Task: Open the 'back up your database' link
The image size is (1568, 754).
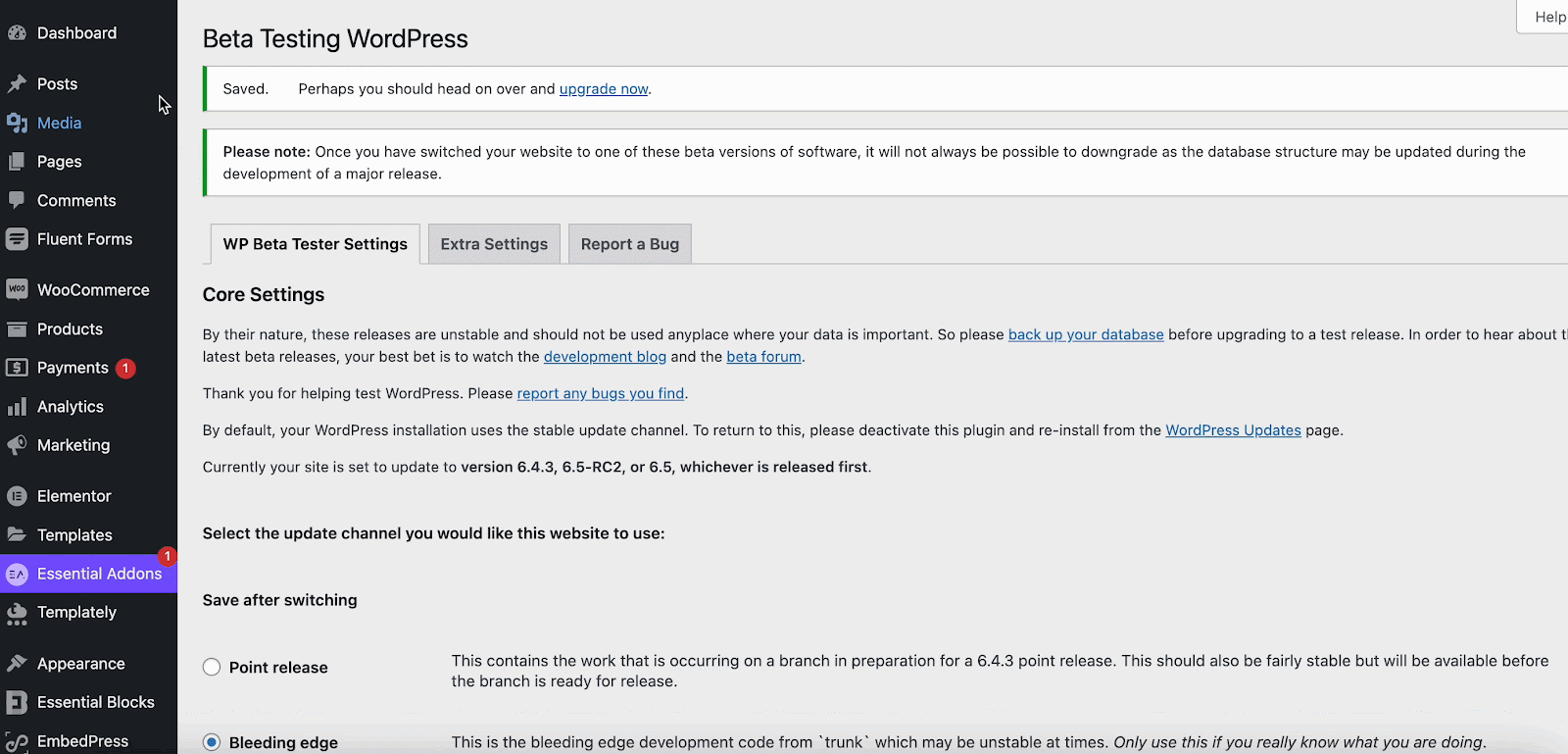Action: pos(1086,334)
